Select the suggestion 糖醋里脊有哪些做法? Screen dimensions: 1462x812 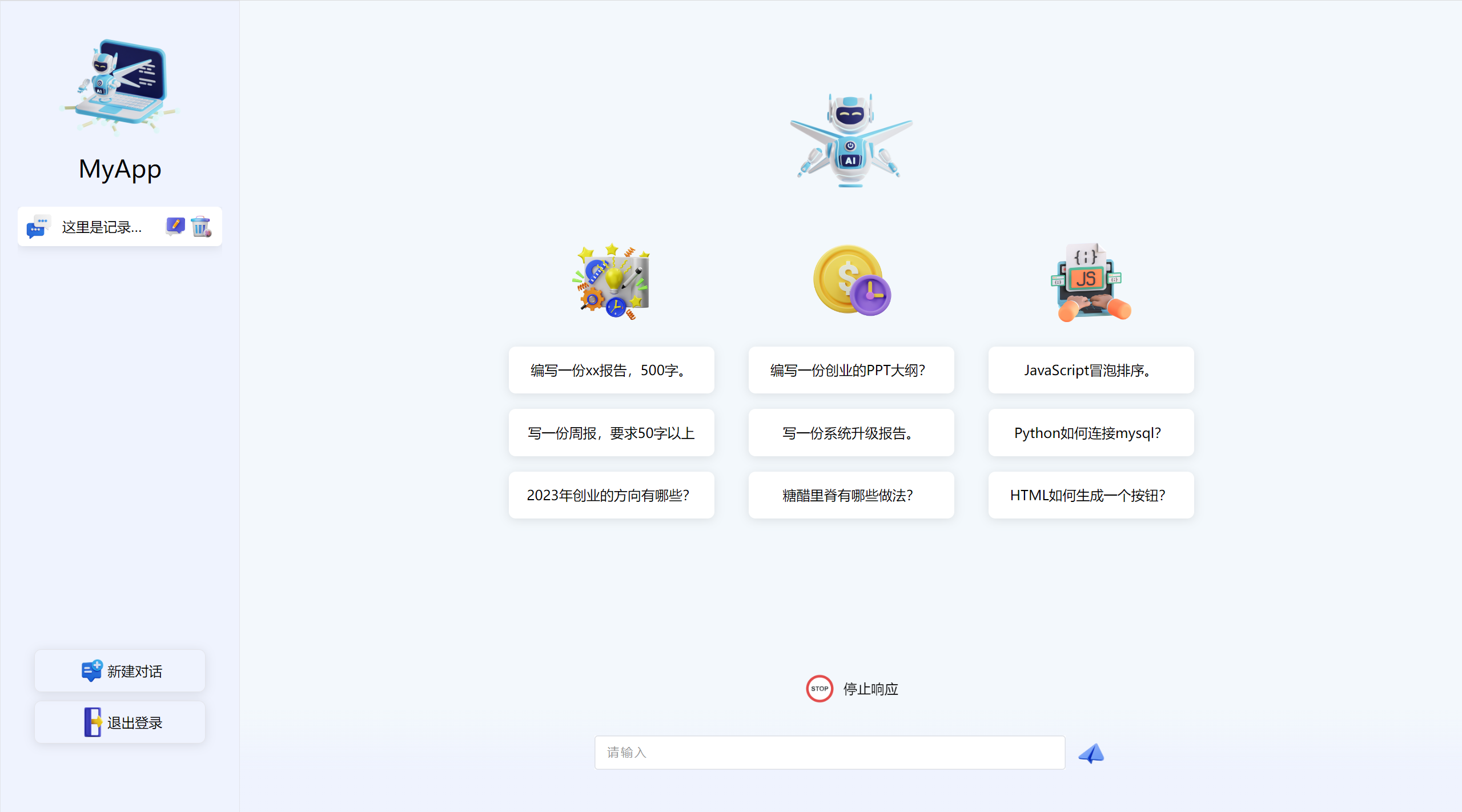tap(850, 495)
